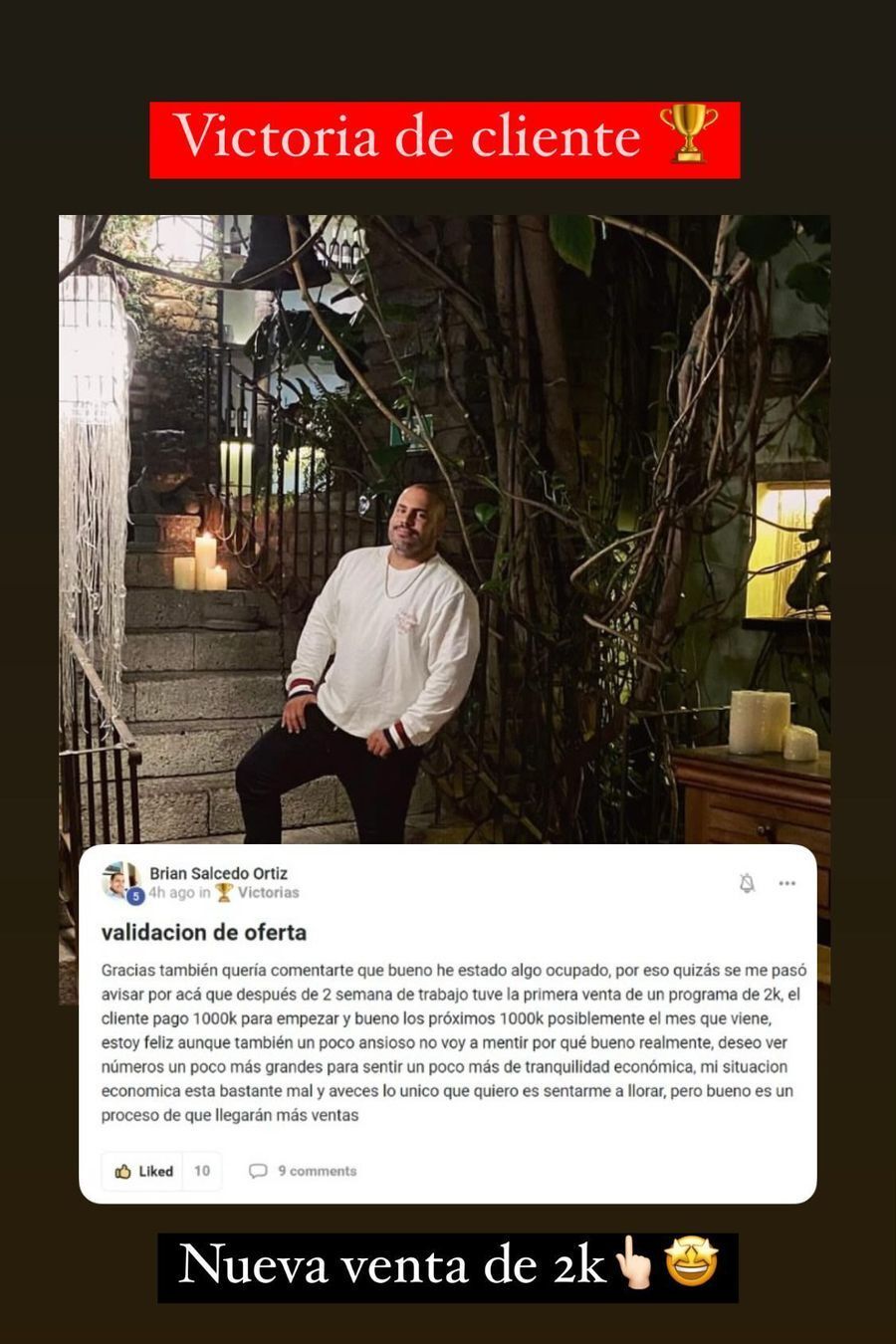896x1344 pixels.
Task: Click the star-eyes emoji in the bottom caption
Action: click(x=692, y=1264)
